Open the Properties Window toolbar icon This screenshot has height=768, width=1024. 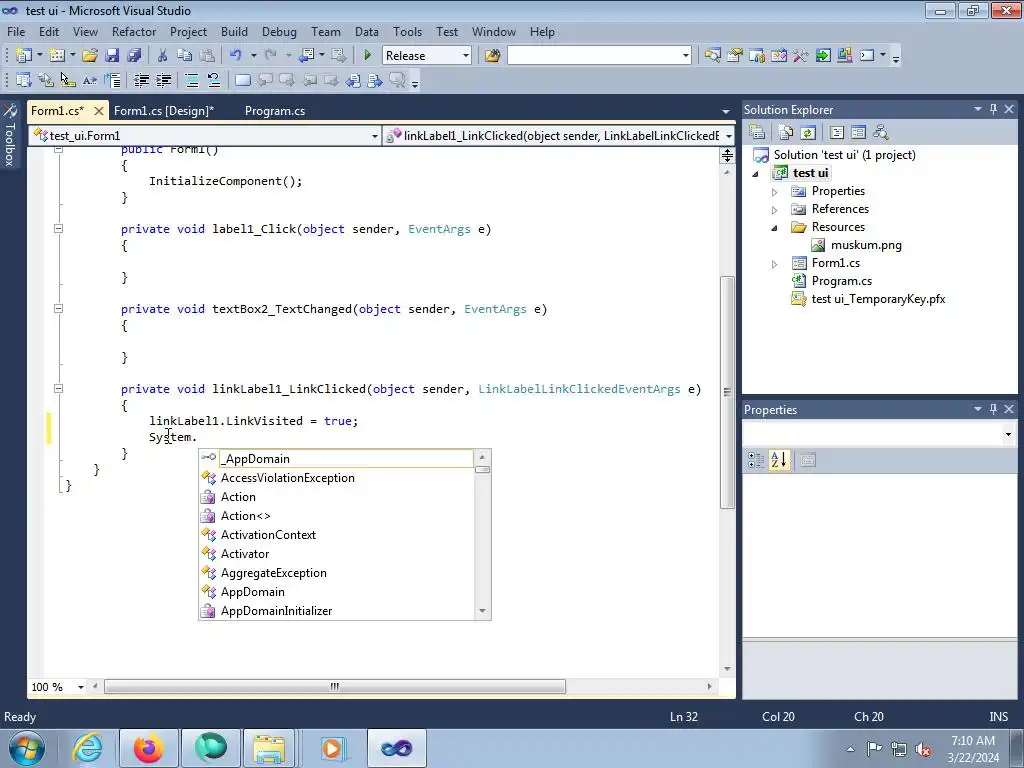(x=735, y=56)
